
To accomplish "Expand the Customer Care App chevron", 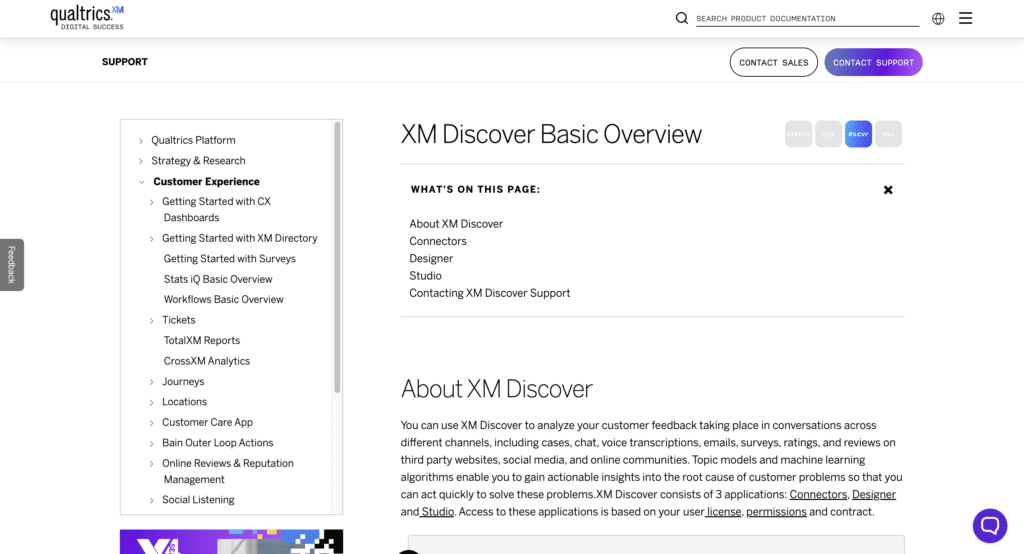I will (x=152, y=423).
